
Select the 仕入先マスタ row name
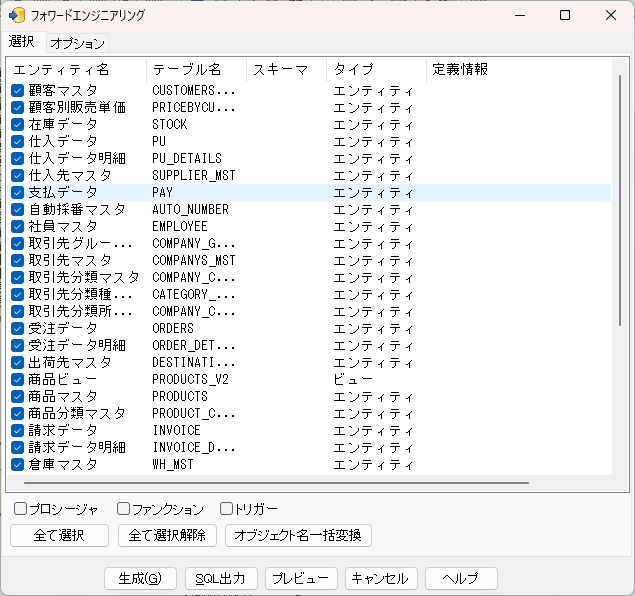click(70, 175)
